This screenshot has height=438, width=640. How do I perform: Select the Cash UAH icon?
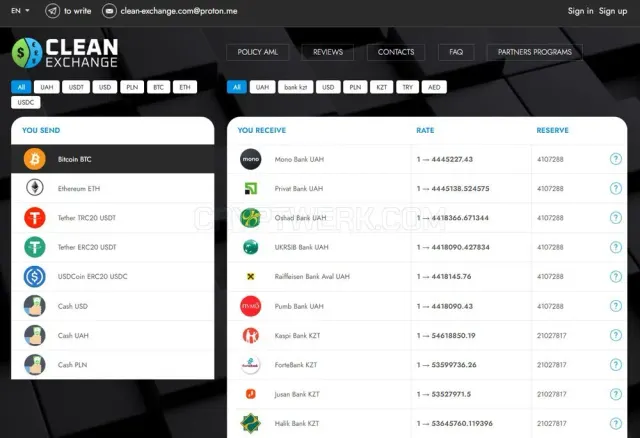pos(35,336)
